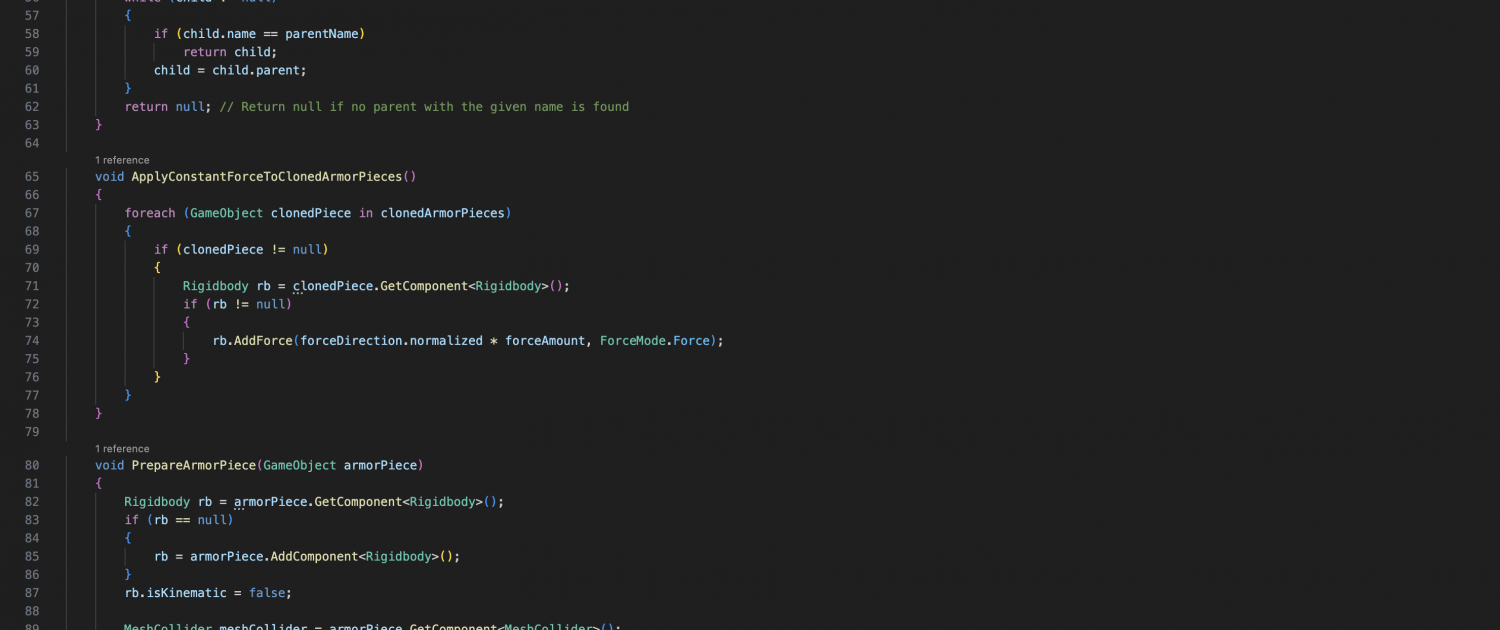Click line number 65 in the gutter
This screenshot has width=1500, height=630.
pos(31,177)
